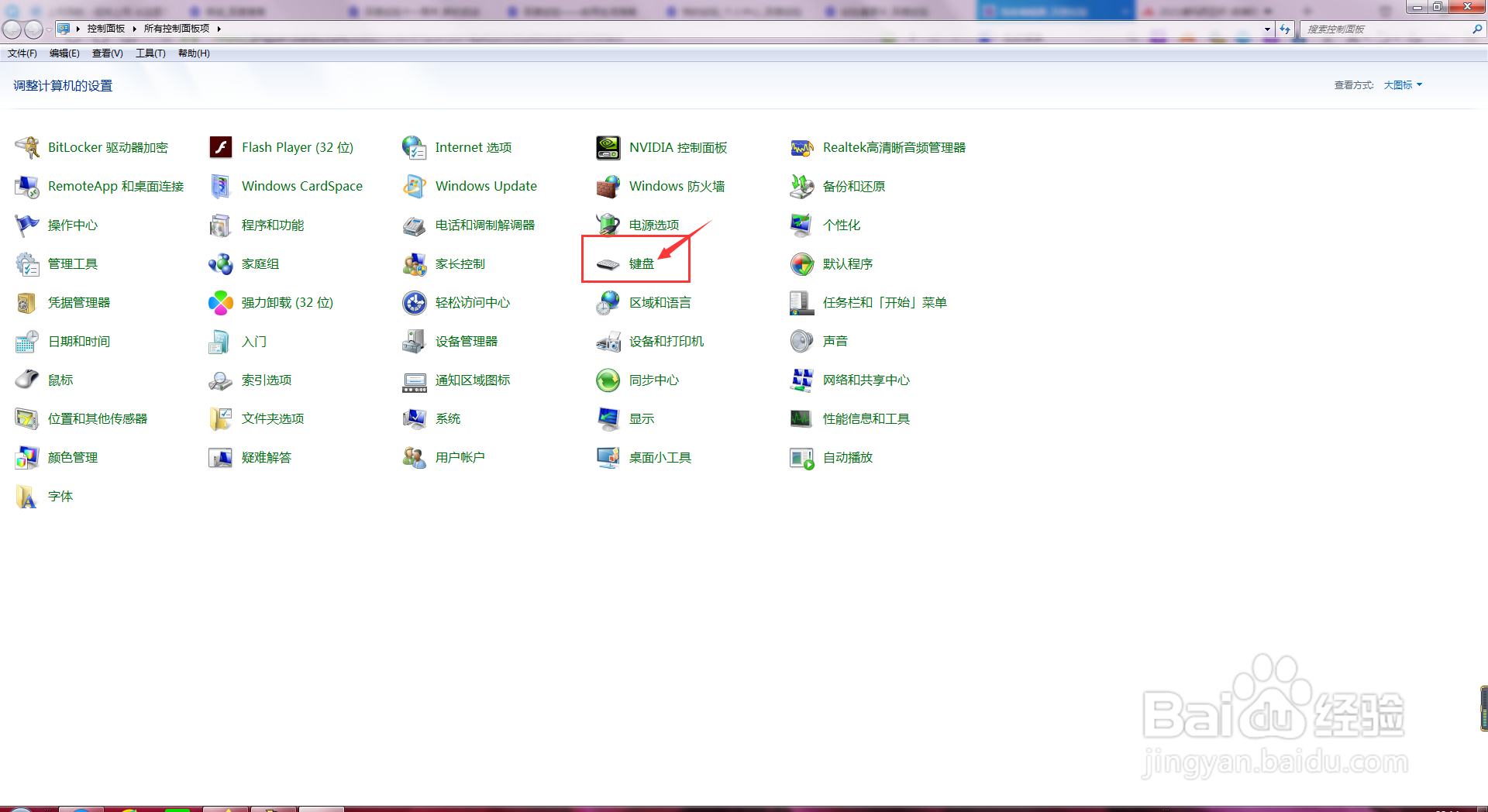Open the 查看(V) menu
Viewport: 1488px width, 812px height.
pyautogui.click(x=108, y=53)
